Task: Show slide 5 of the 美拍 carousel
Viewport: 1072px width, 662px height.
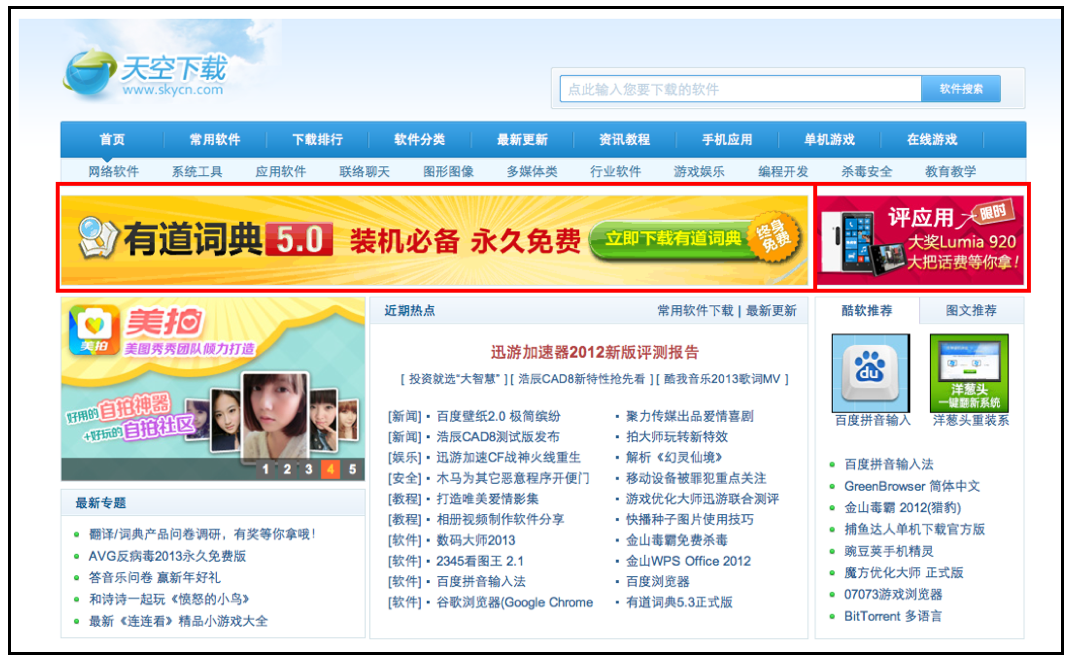Action: 352,469
